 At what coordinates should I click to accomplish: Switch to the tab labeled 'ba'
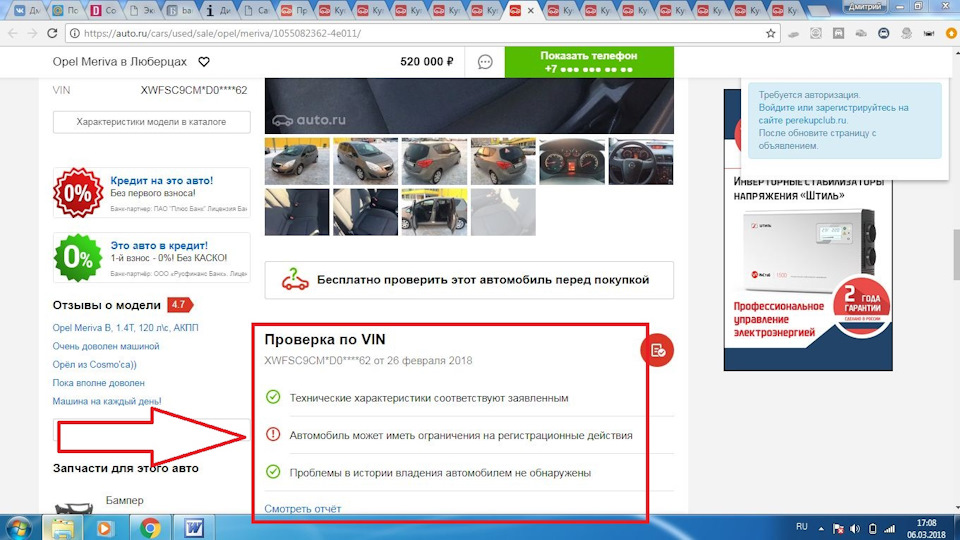[178, 10]
